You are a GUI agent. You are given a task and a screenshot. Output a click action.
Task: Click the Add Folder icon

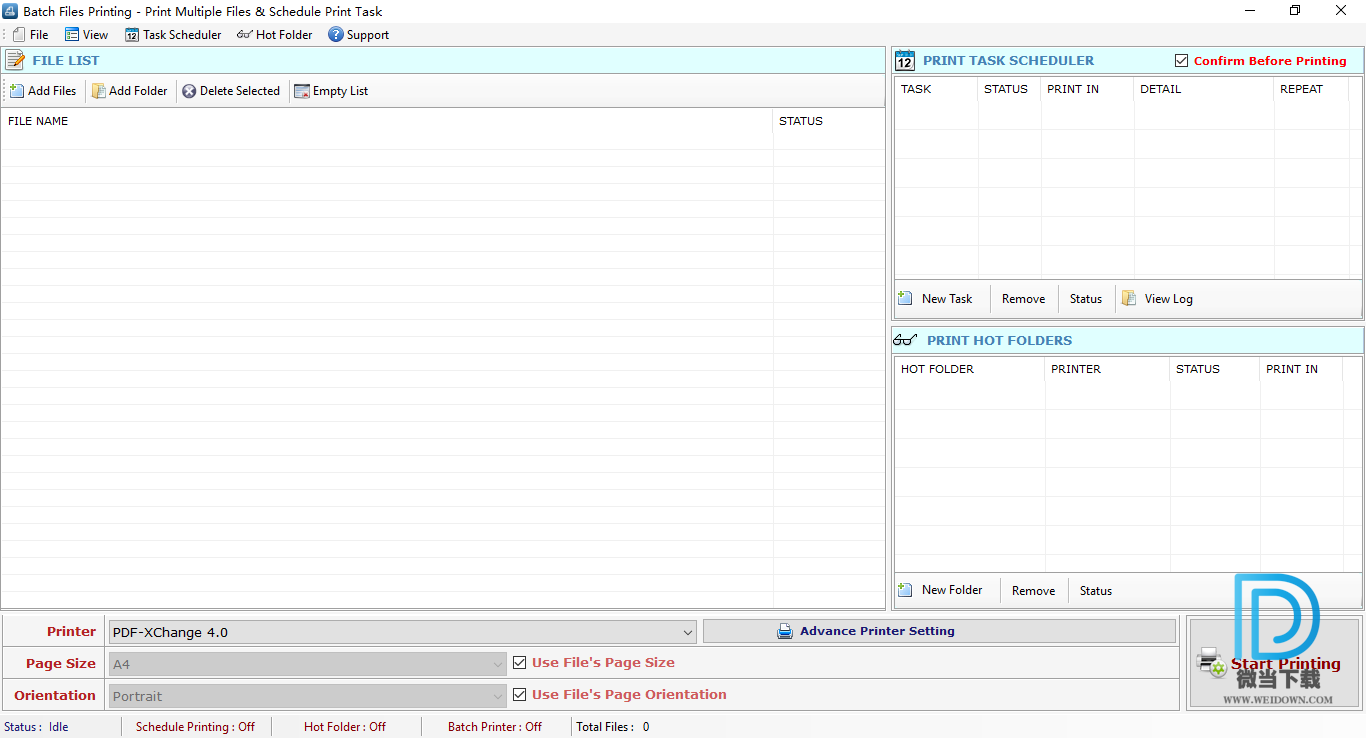point(98,91)
